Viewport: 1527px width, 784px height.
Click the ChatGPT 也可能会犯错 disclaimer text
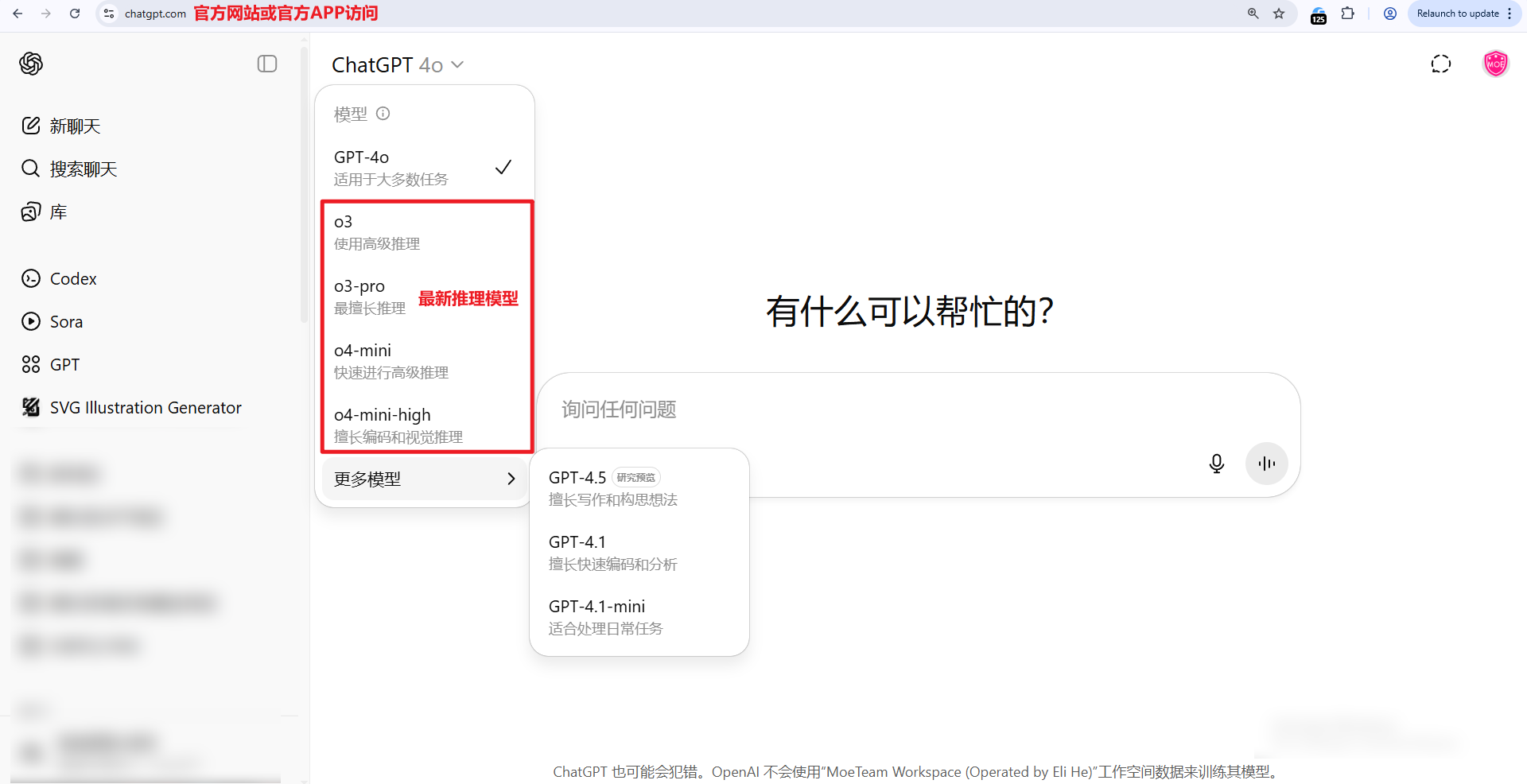point(916,771)
